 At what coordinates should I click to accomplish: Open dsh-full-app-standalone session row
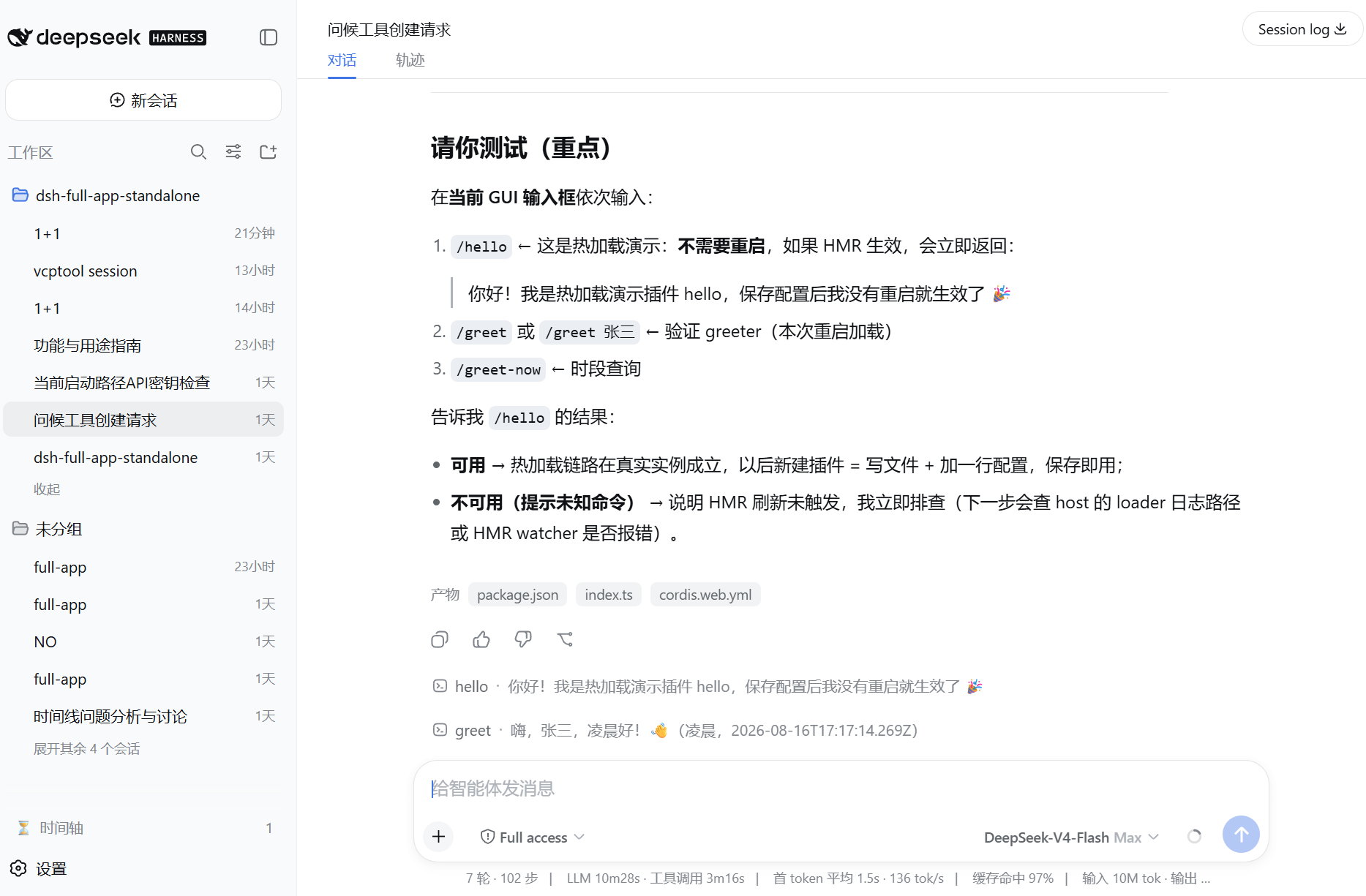[x=143, y=457]
